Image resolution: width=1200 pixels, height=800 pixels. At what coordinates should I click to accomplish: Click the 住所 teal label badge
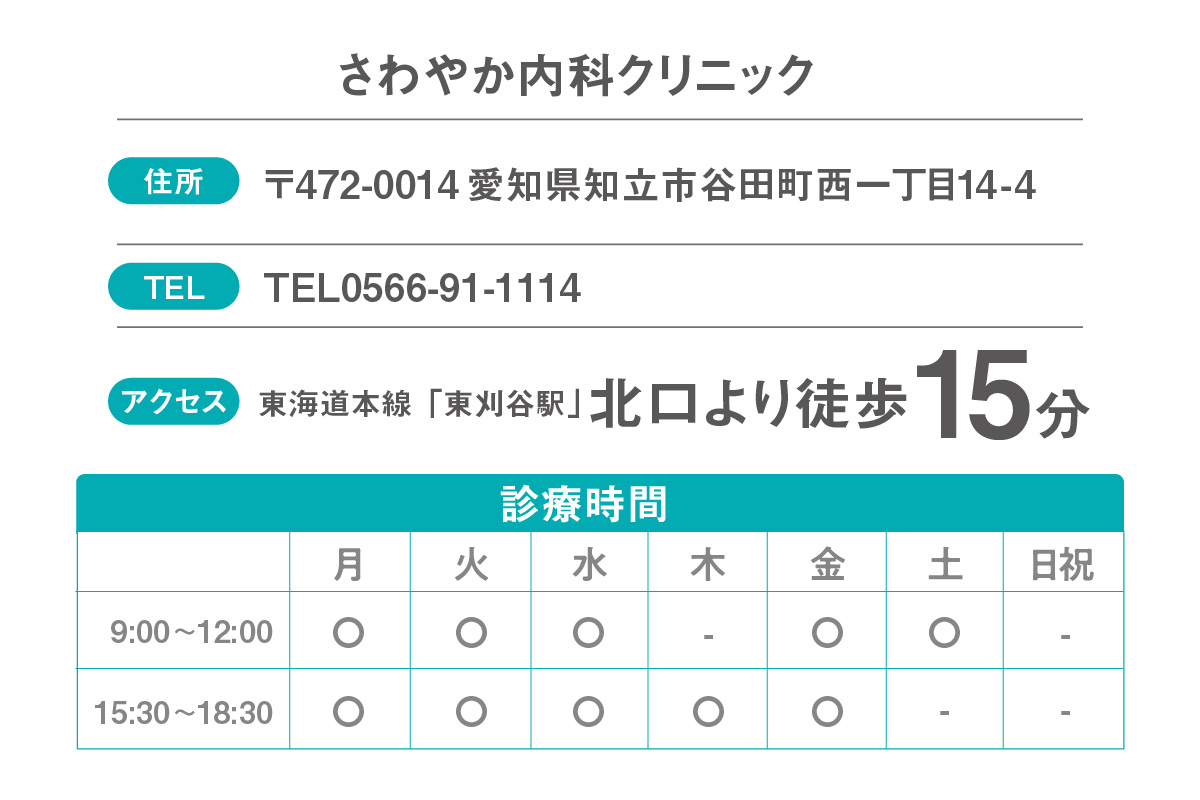click(174, 182)
